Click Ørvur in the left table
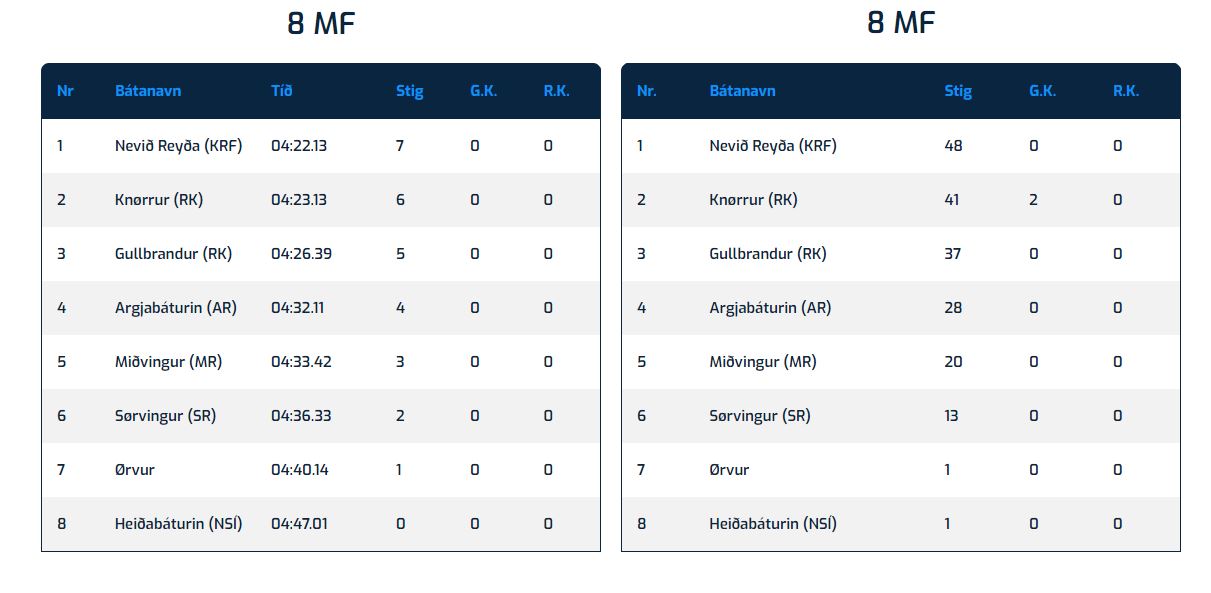The image size is (1211, 593). 135,470
